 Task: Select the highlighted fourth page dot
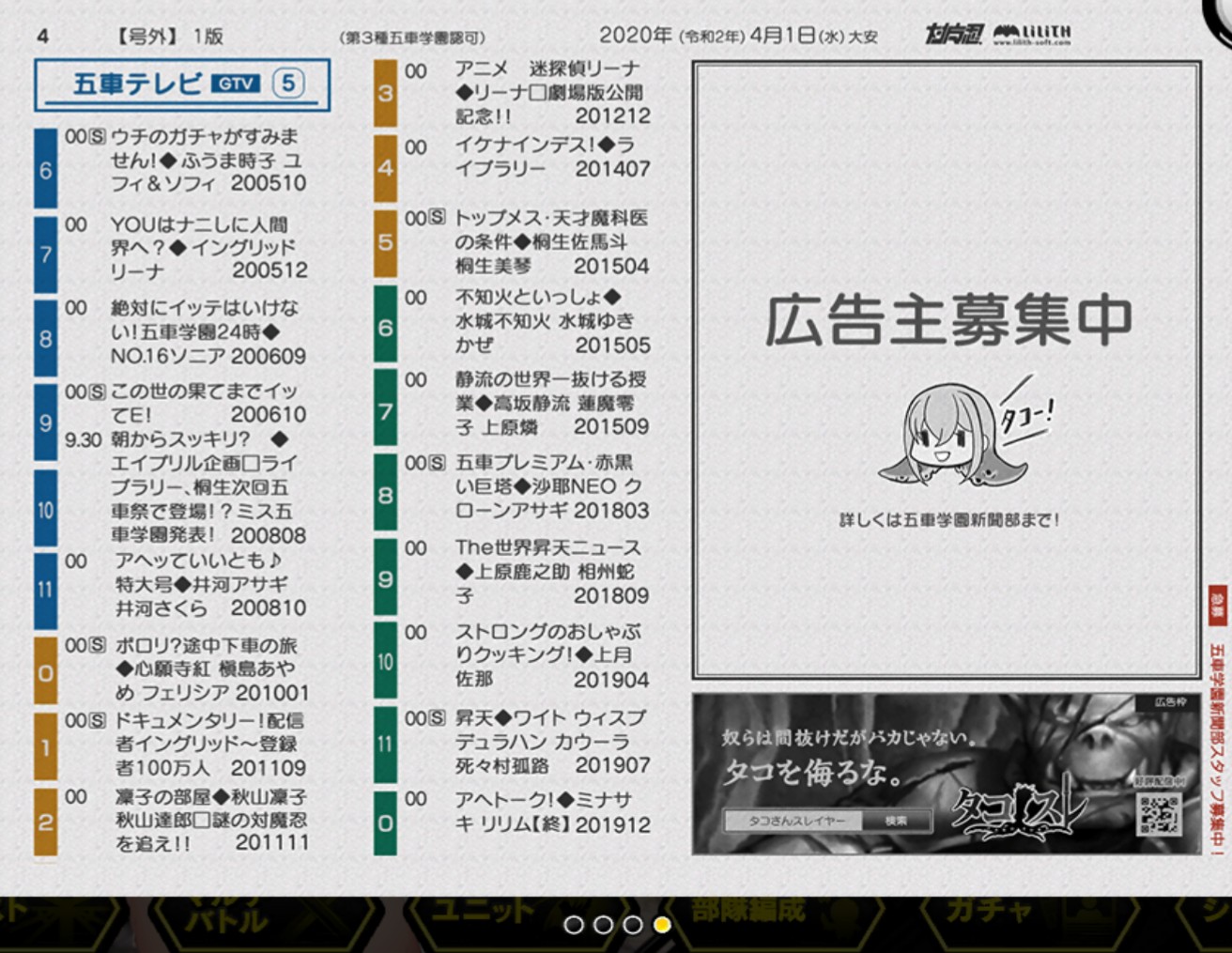pyautogui.click(x=662, y=925)
